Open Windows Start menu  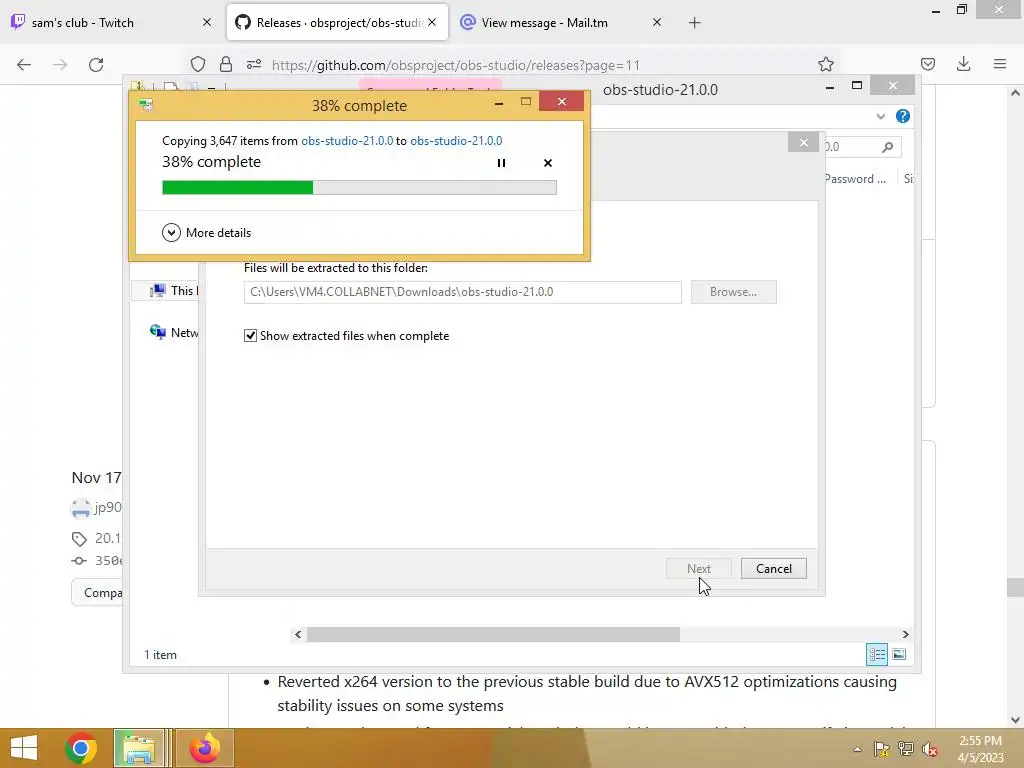click(x=24, y=748)
